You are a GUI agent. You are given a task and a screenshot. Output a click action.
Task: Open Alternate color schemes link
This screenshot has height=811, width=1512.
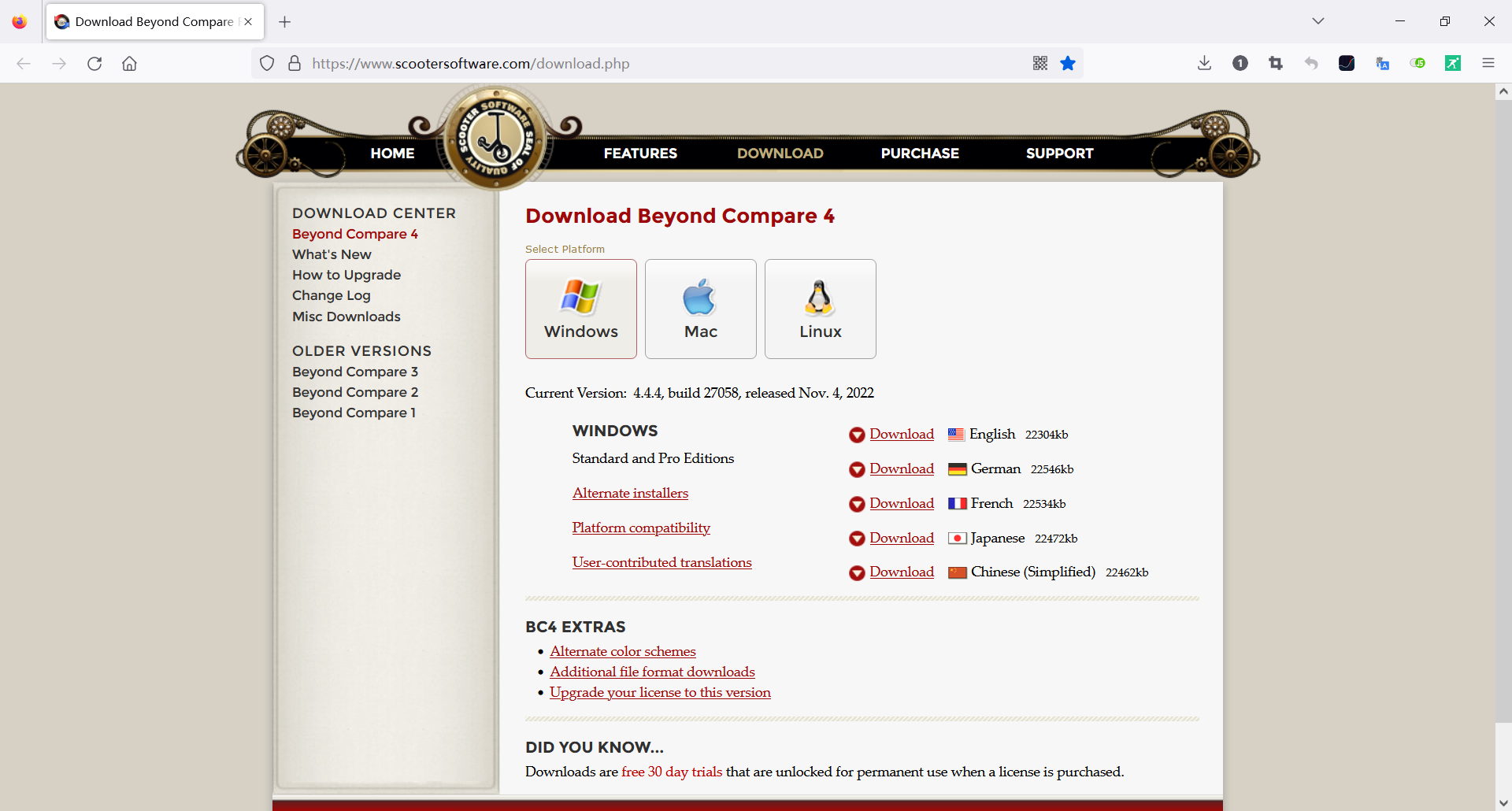(622, 651)
